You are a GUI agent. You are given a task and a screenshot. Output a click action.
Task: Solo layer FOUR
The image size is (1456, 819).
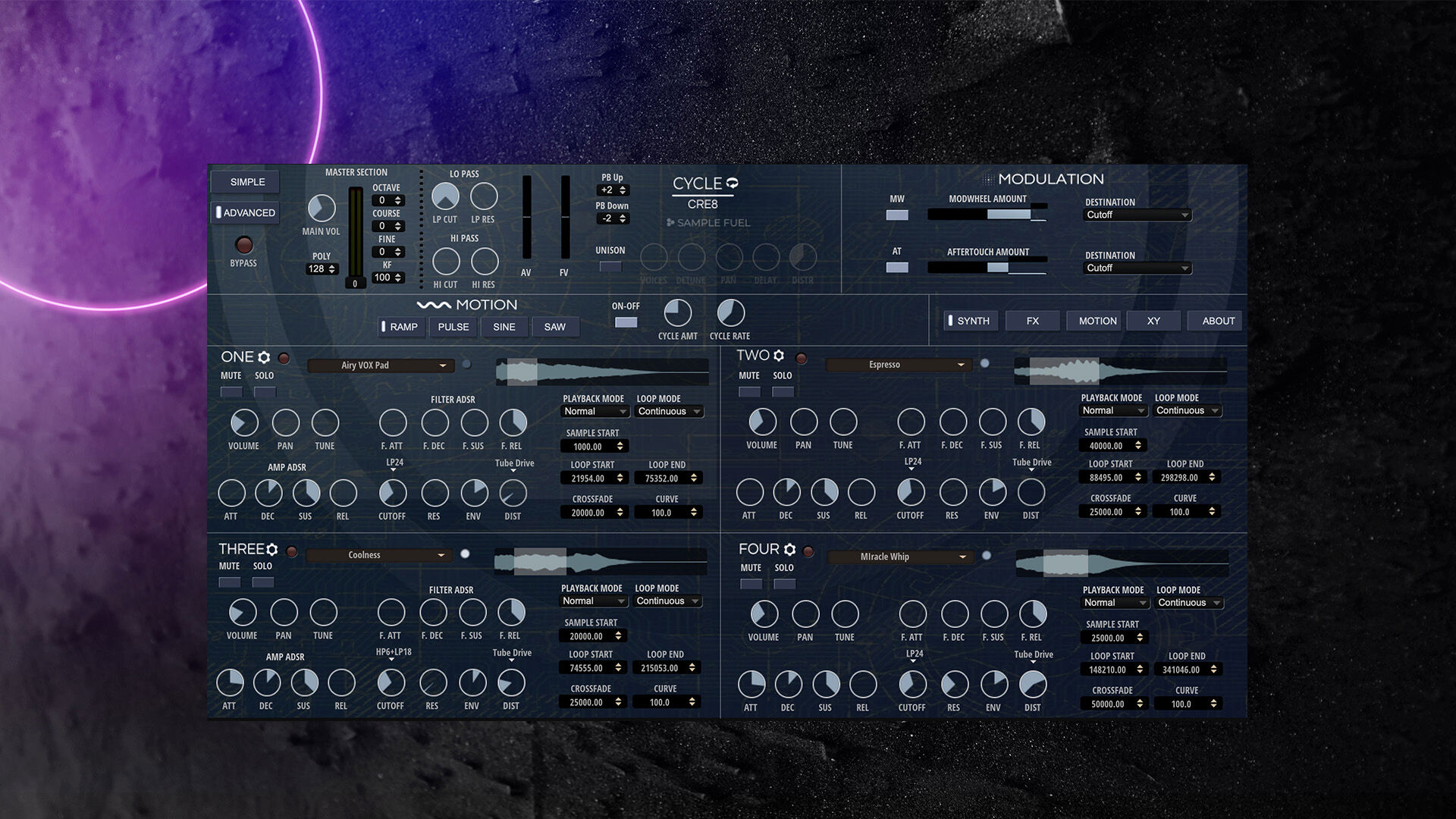[785, 583]
